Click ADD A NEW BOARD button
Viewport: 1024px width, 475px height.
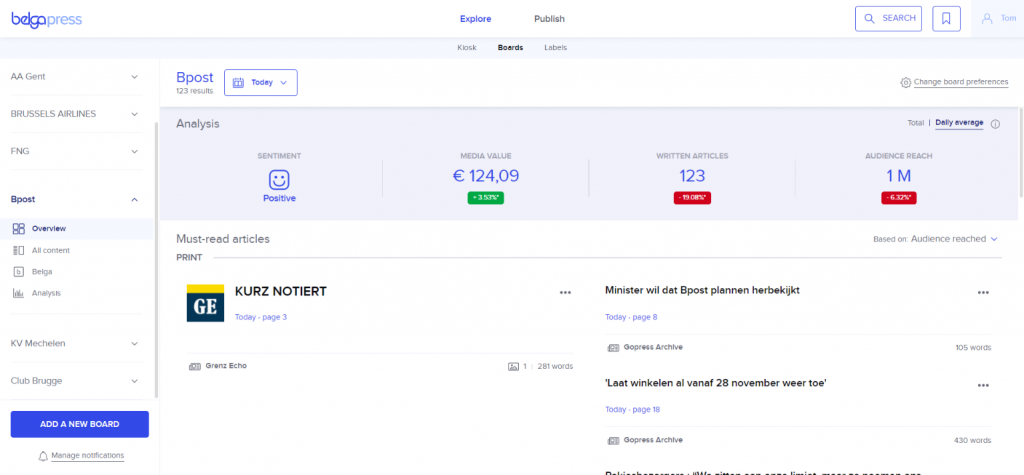pyautogui.click(x=80, y=424)
